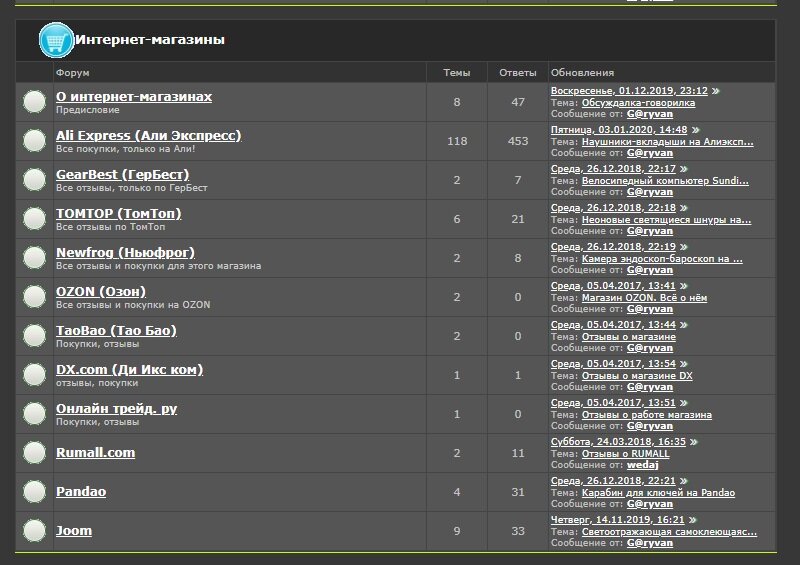This screenshot has width=800, height=565.
Task: Open OZON (Озон) forum
Action: click(101, 291)
